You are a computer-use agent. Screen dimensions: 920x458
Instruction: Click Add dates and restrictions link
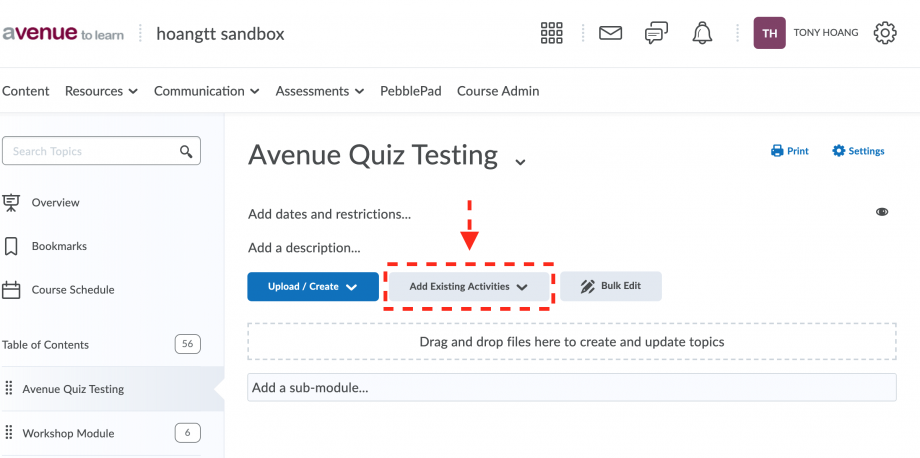click(x=329, y=214)
